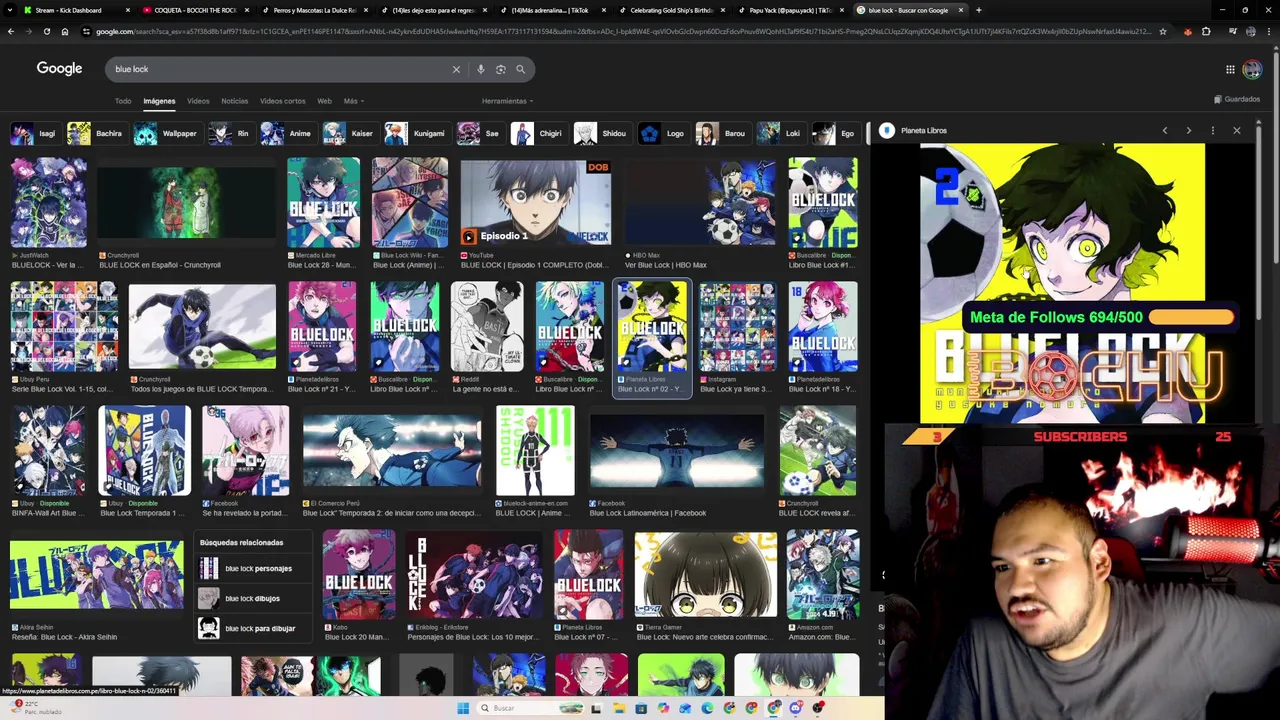Screen dimensions: 1280x720
Task: Open a new browser tab
Action: [978, 10]
